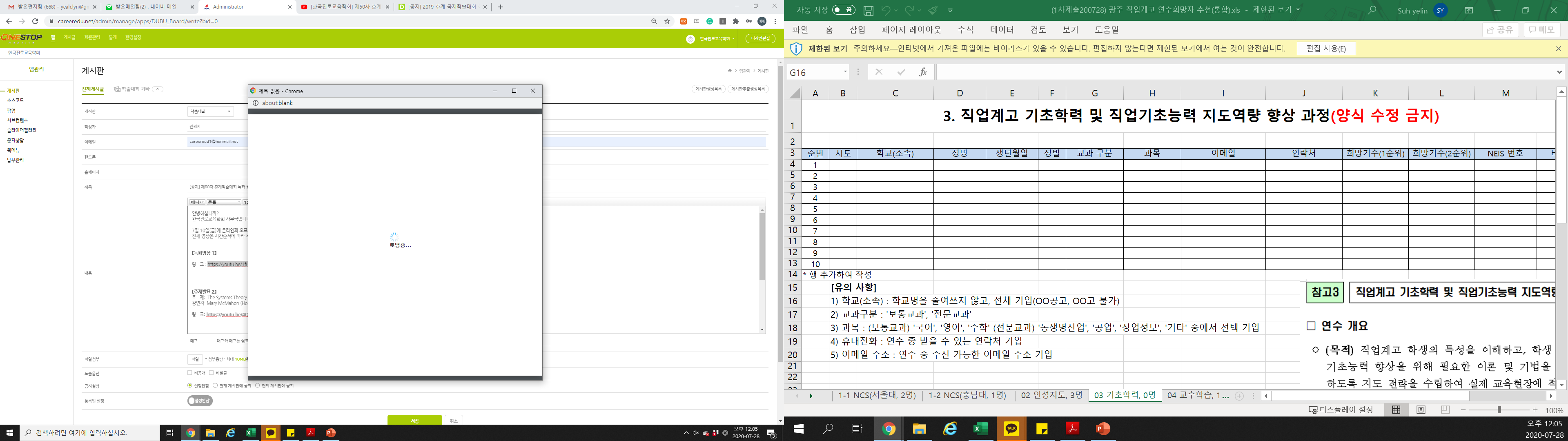This screenshot has height=441, width=1568.
Task: Click Chrome's bookmark star icon
Action: tap(667, 21)
